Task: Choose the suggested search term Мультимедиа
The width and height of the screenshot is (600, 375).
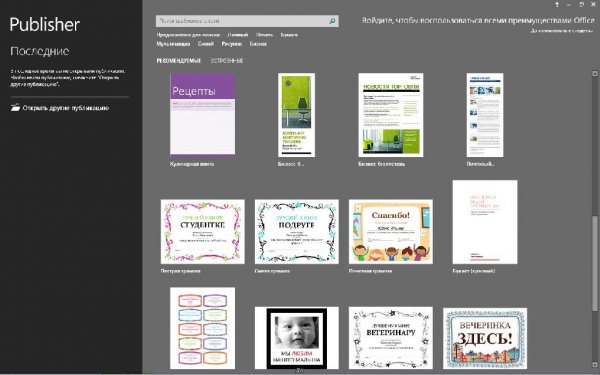Action: click(173, 44)
